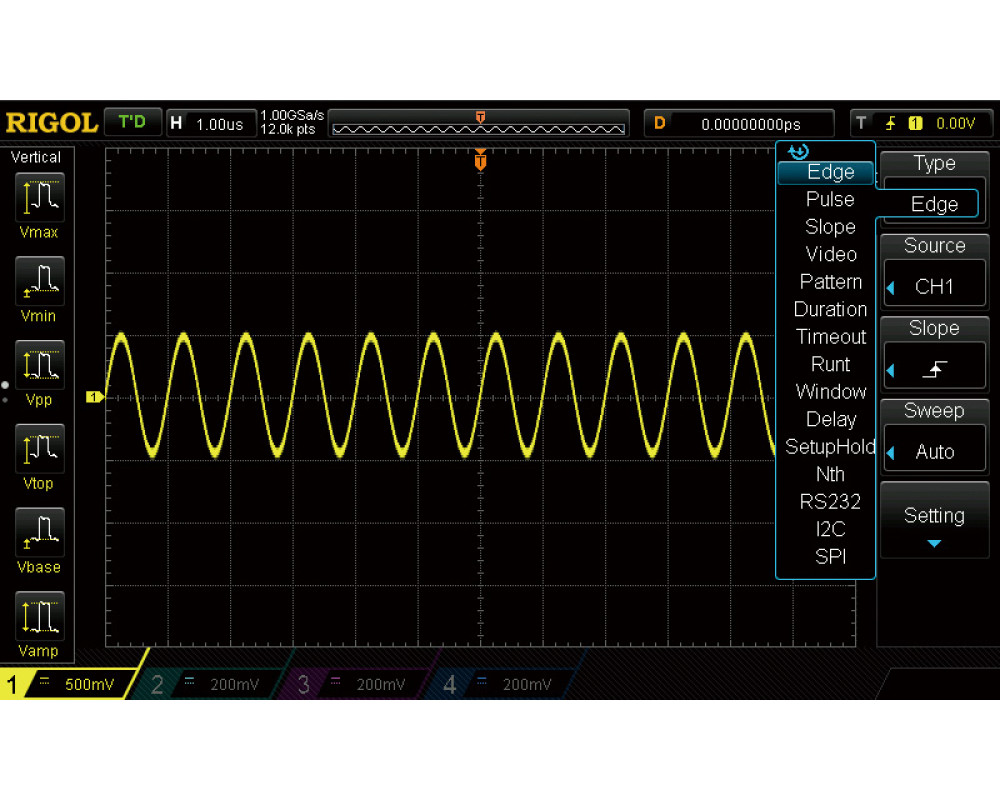Screen dimensions: 1000x800
Task: Click the Vpp peak-to-peak measurement icon
Action: pos(40,366)
